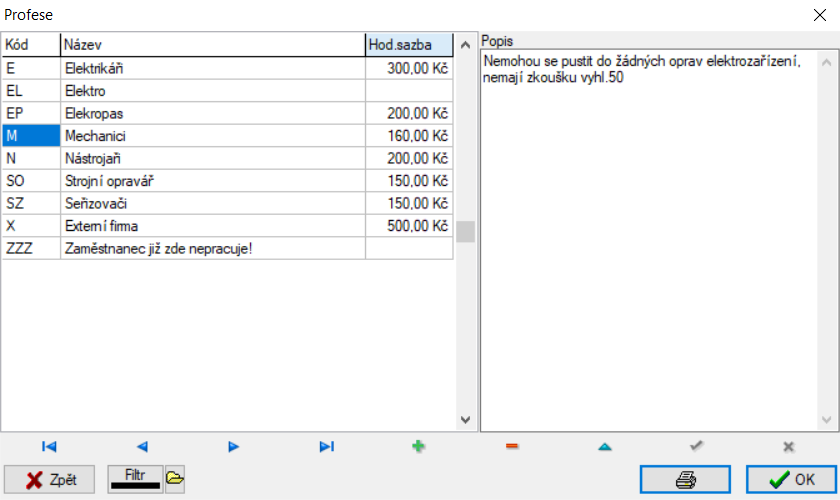Screen dimensions: 840x500
Task: Post changes with gray checkmark icon
Action: point(696,445)
